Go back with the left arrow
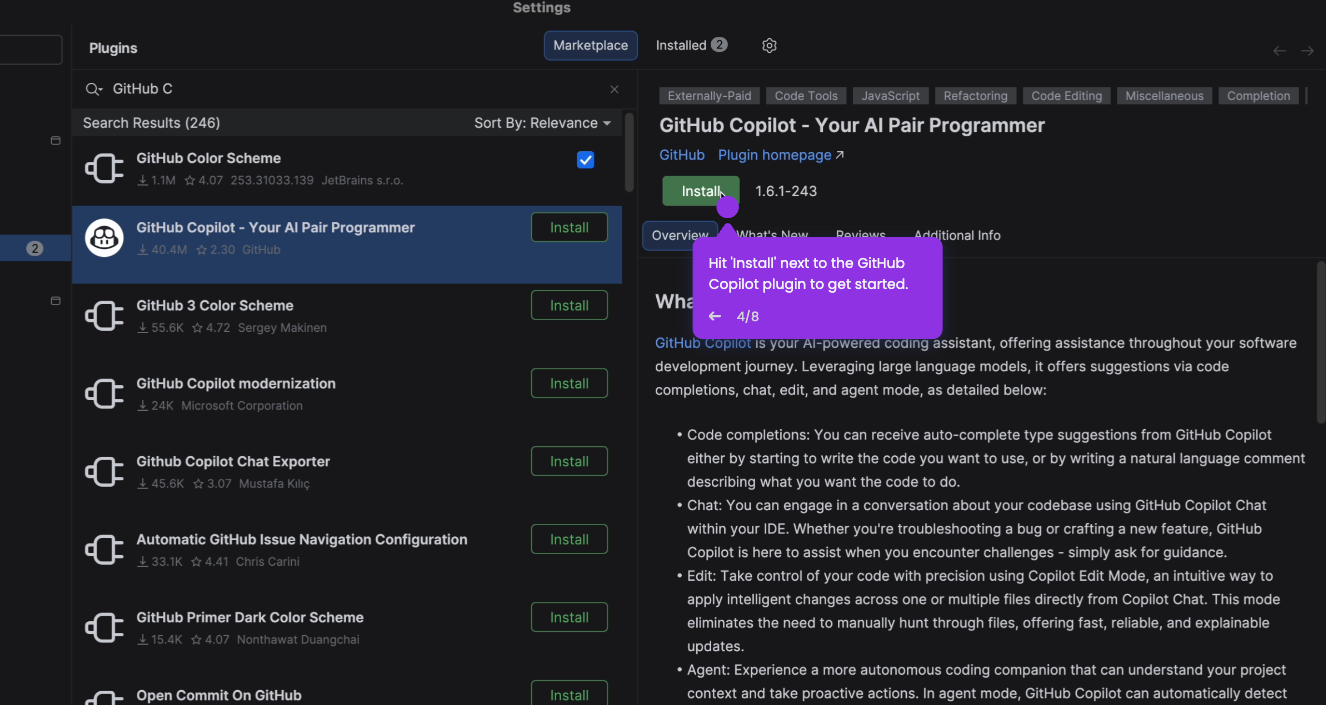 click(x=1279, y=50)
